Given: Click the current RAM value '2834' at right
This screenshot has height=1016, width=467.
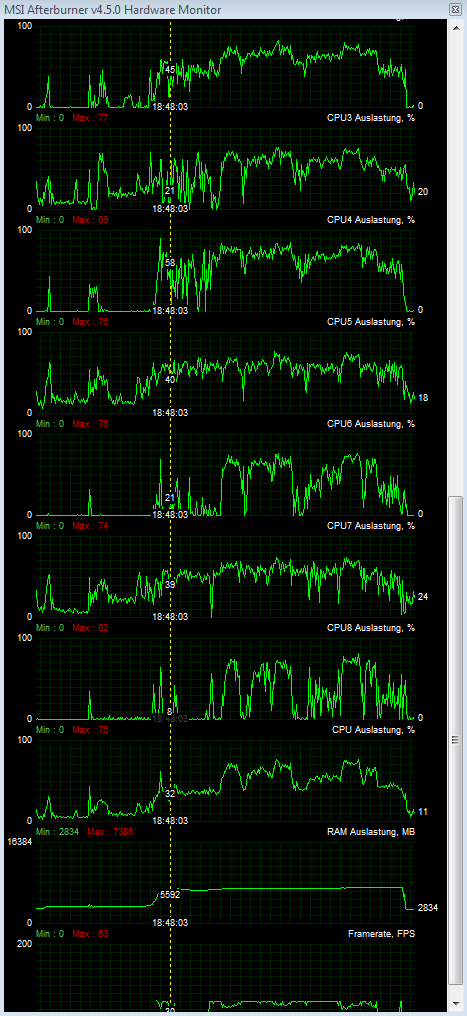Looking at the screenshot, I should coord(427,908).
